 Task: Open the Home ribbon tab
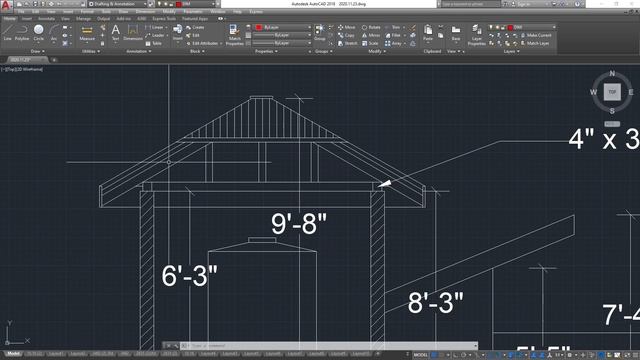coord(10,18)
